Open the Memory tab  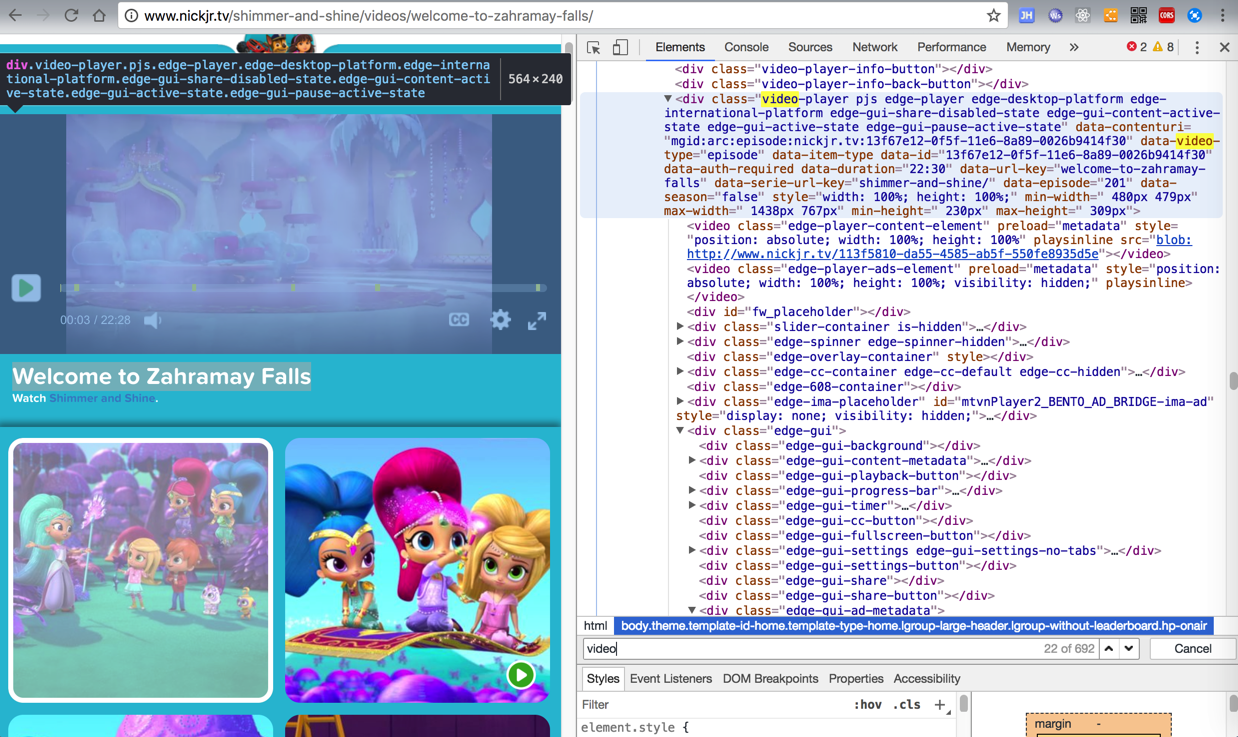tap(1028, 47)
